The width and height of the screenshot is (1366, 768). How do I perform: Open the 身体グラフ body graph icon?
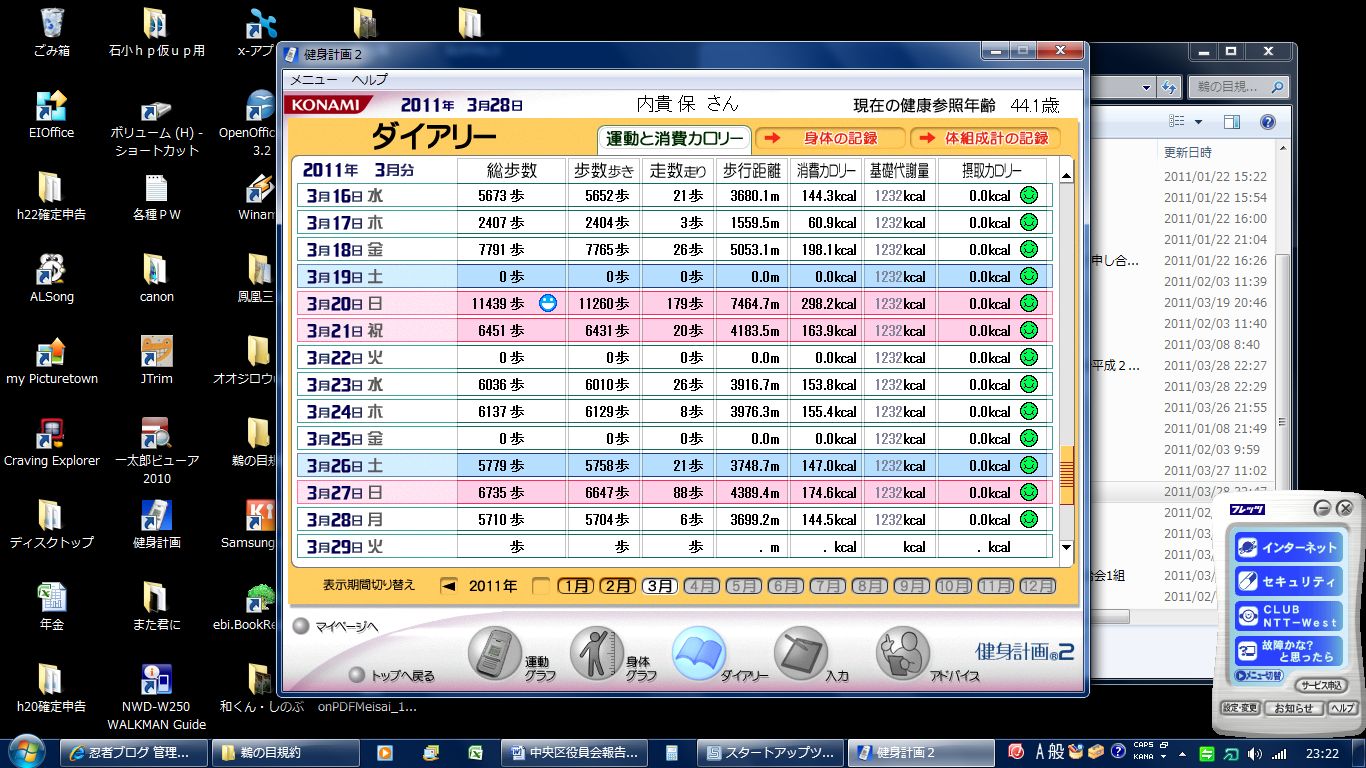[x=597, y=653]
